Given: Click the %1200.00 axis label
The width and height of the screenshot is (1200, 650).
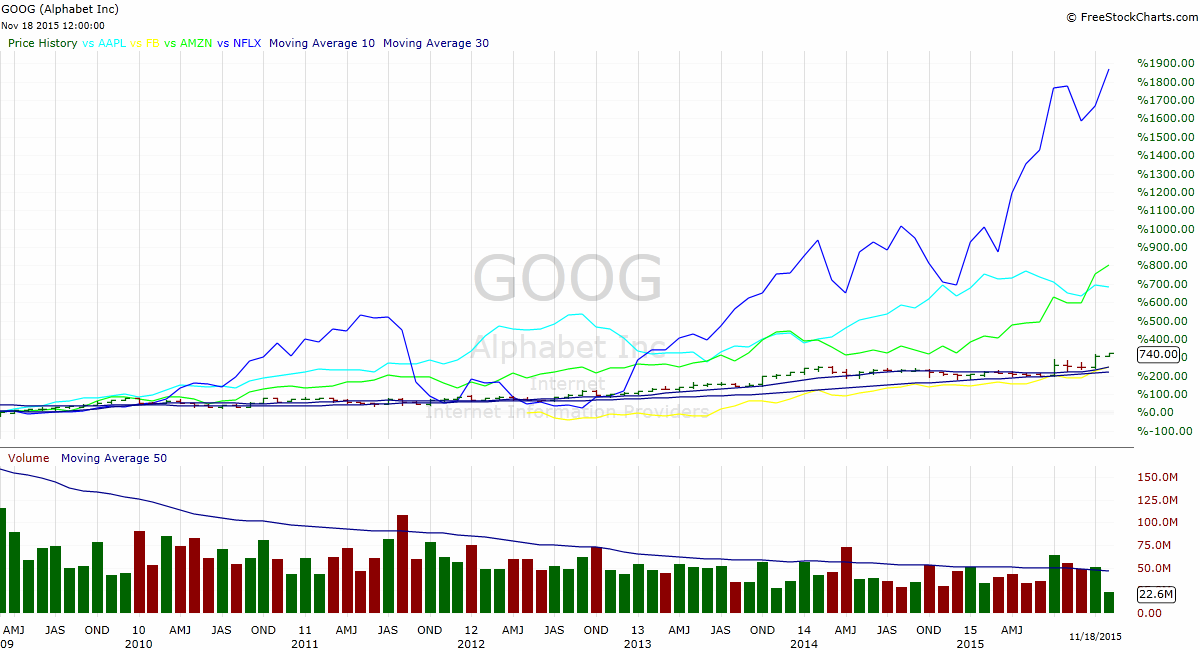Looking at the screenshot, I should [x=1165, y=192].
